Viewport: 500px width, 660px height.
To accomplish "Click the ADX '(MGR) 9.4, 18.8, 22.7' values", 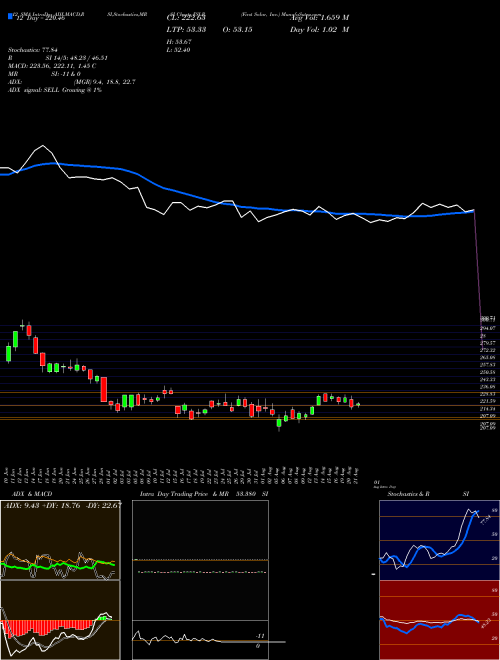I will 104,82.
